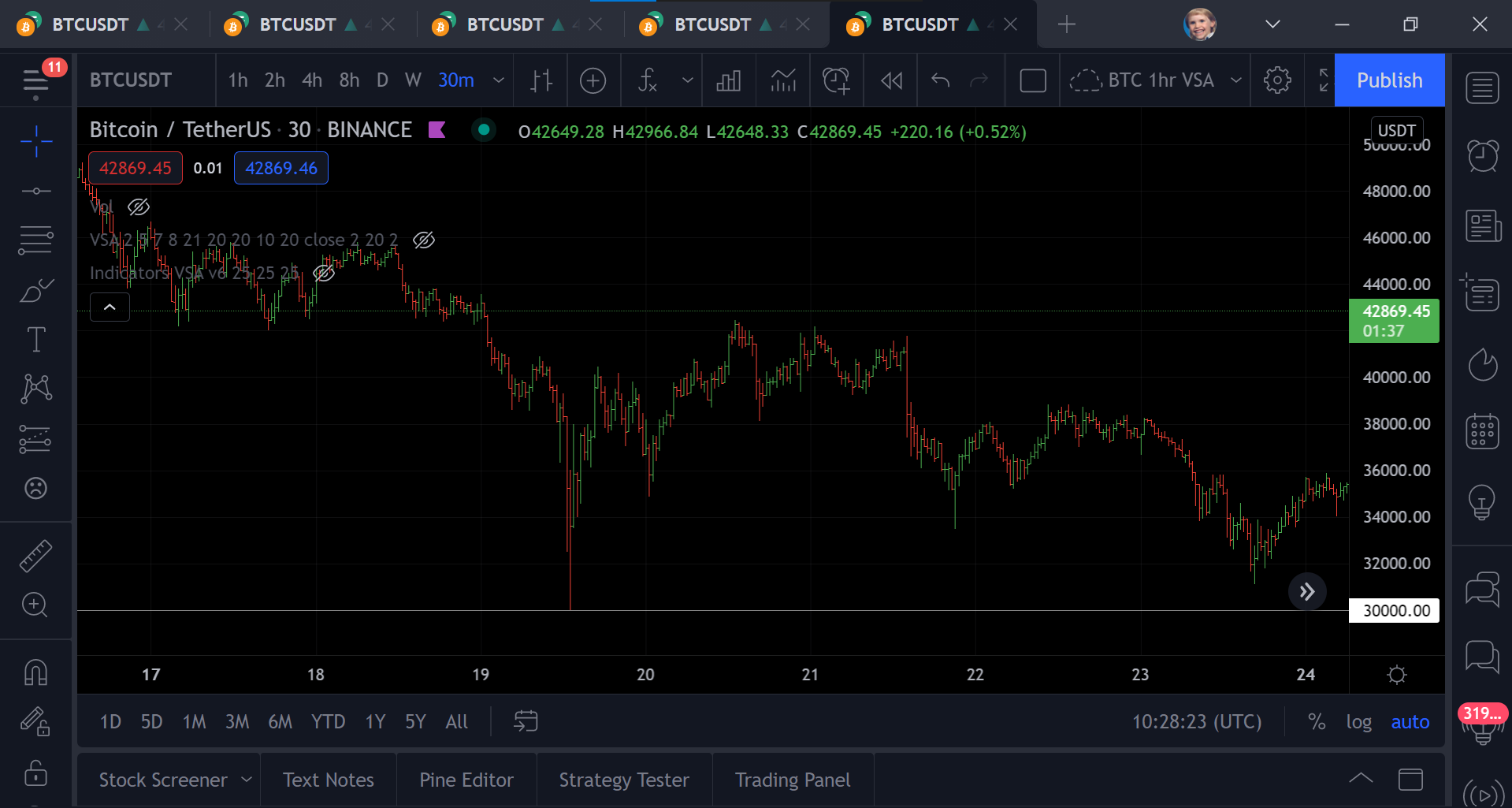Select the 4h timeframe
The width and height of the screenshot is (1512, 808).
pyautogui.click(x=312, y=80)
